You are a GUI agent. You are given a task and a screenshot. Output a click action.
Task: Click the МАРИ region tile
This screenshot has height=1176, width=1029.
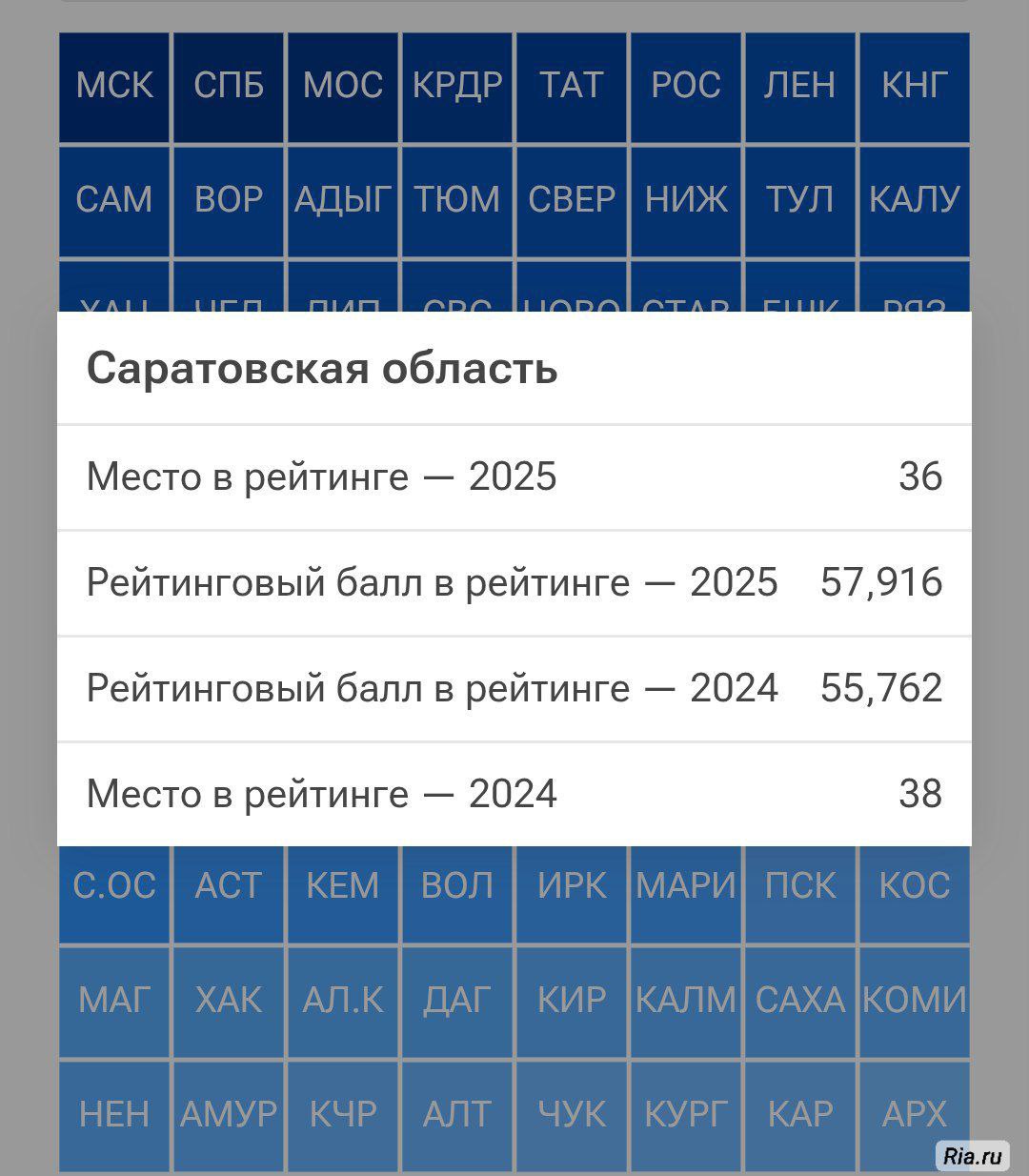tap(686, 888)
